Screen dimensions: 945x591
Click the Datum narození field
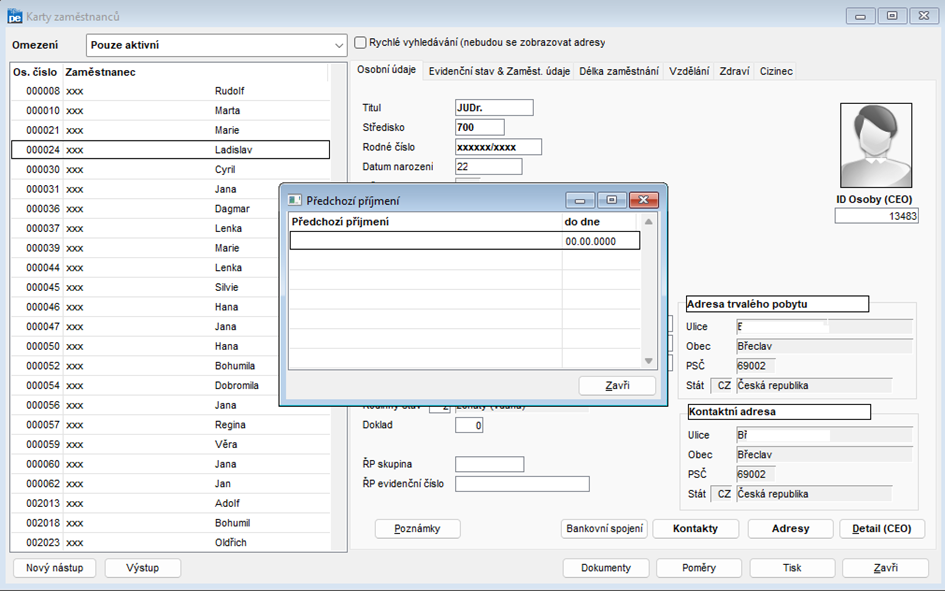point(489,167)
